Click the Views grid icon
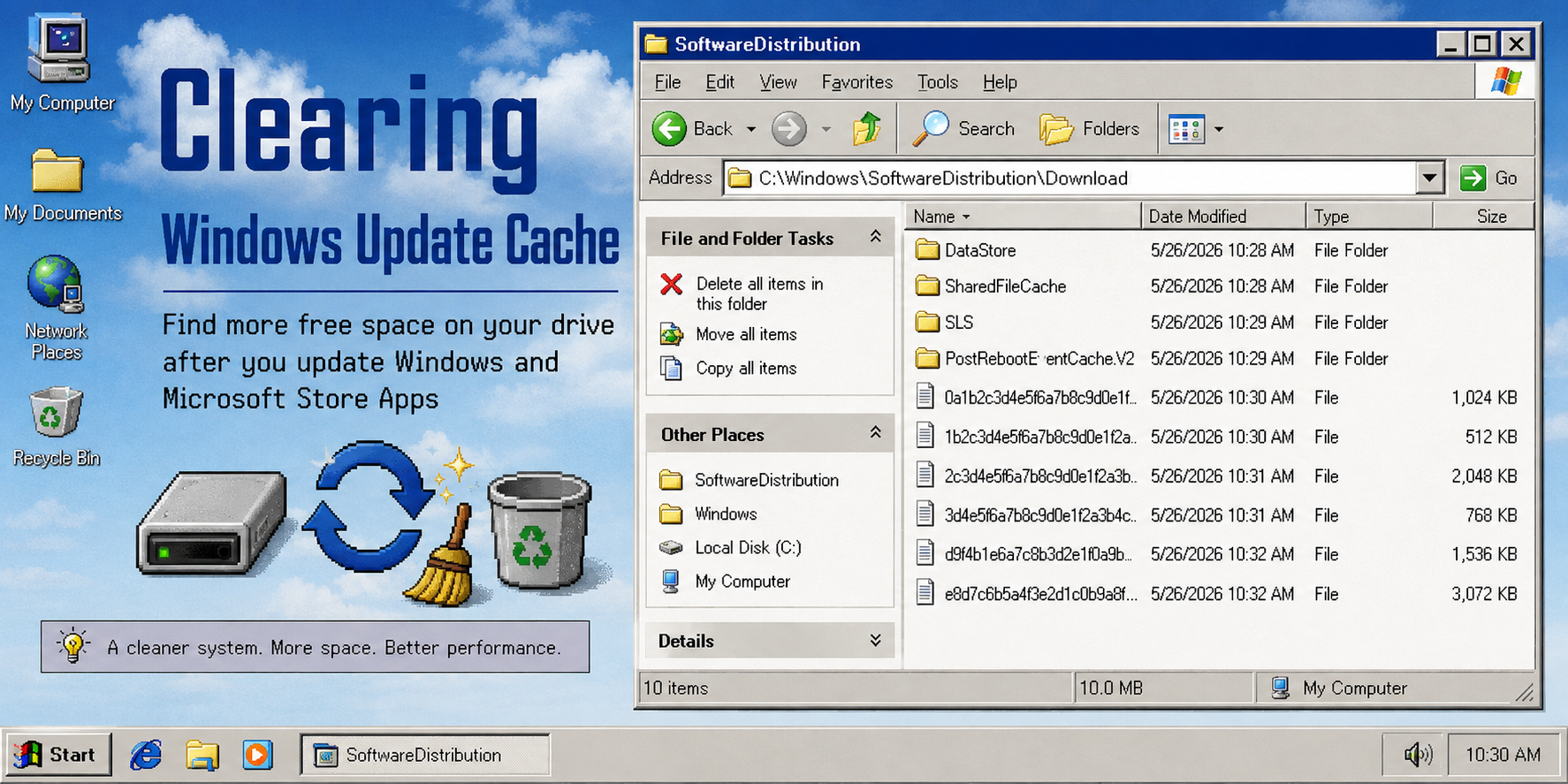 [1186, 129]
